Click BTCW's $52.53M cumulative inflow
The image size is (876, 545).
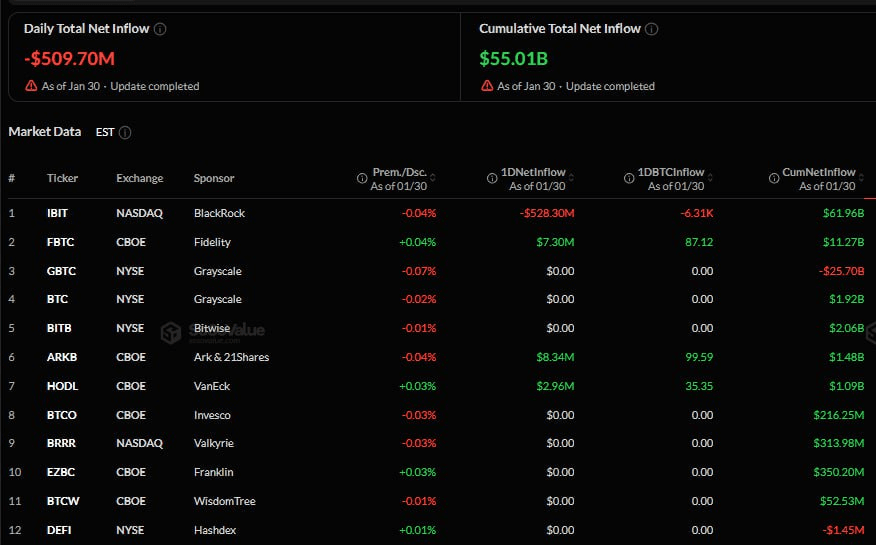(x=842, y=501)
